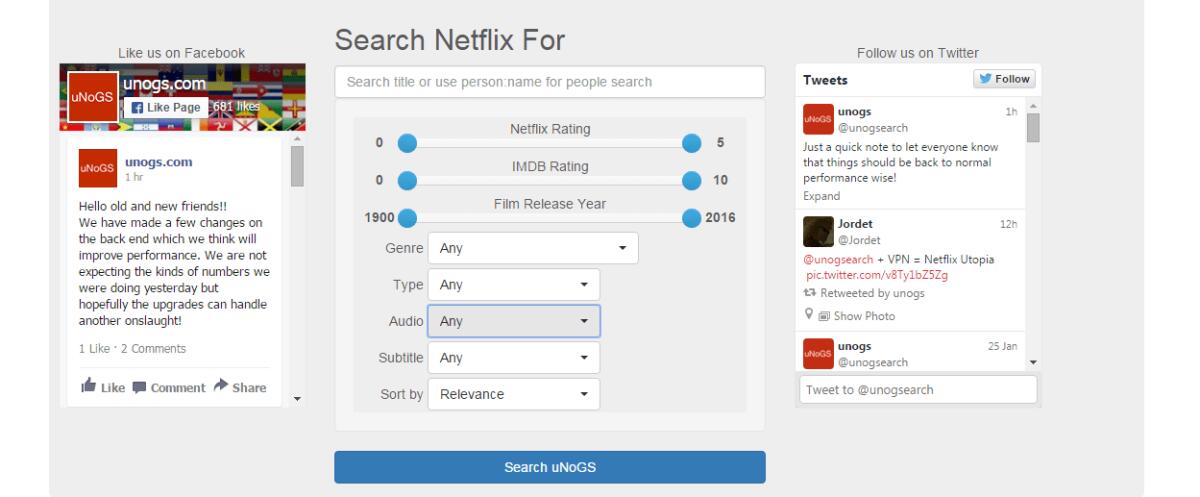Expand the first unogs tweet

(822, 196)
